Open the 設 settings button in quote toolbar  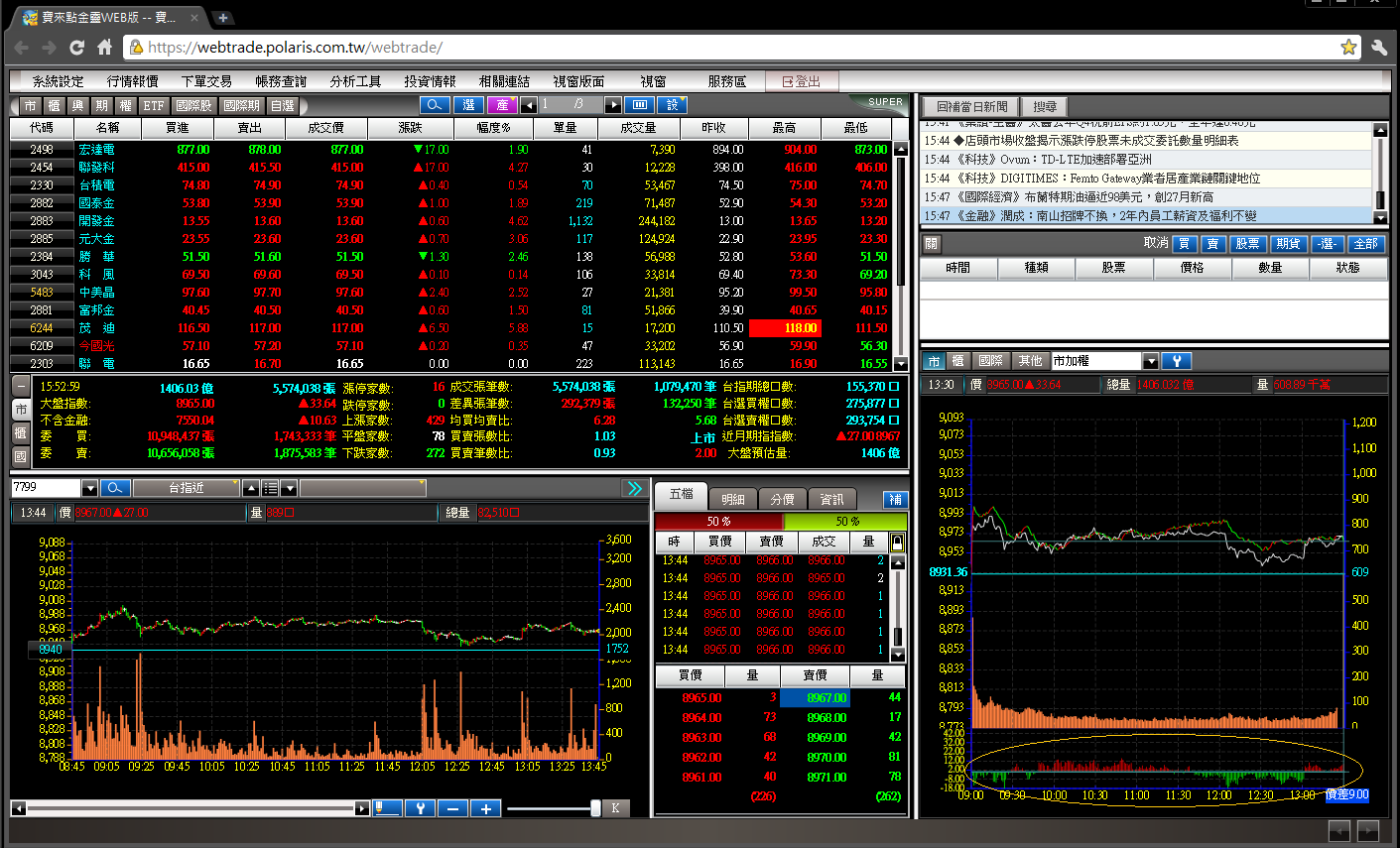click(x=673, y=105)
